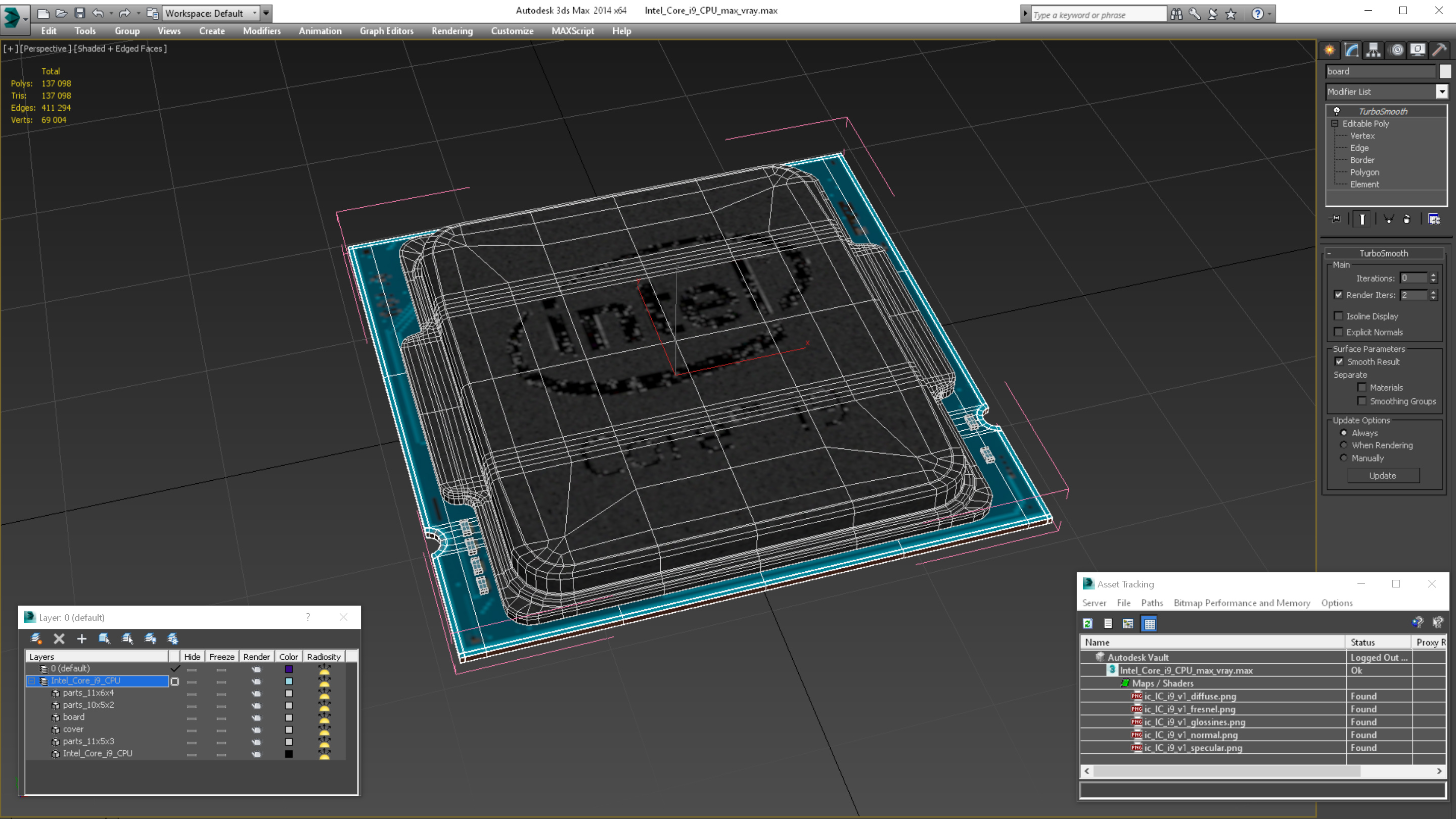1456x819 pixels.
Task: Click the Open File folder icon
Action: click(x=62, y=13)
